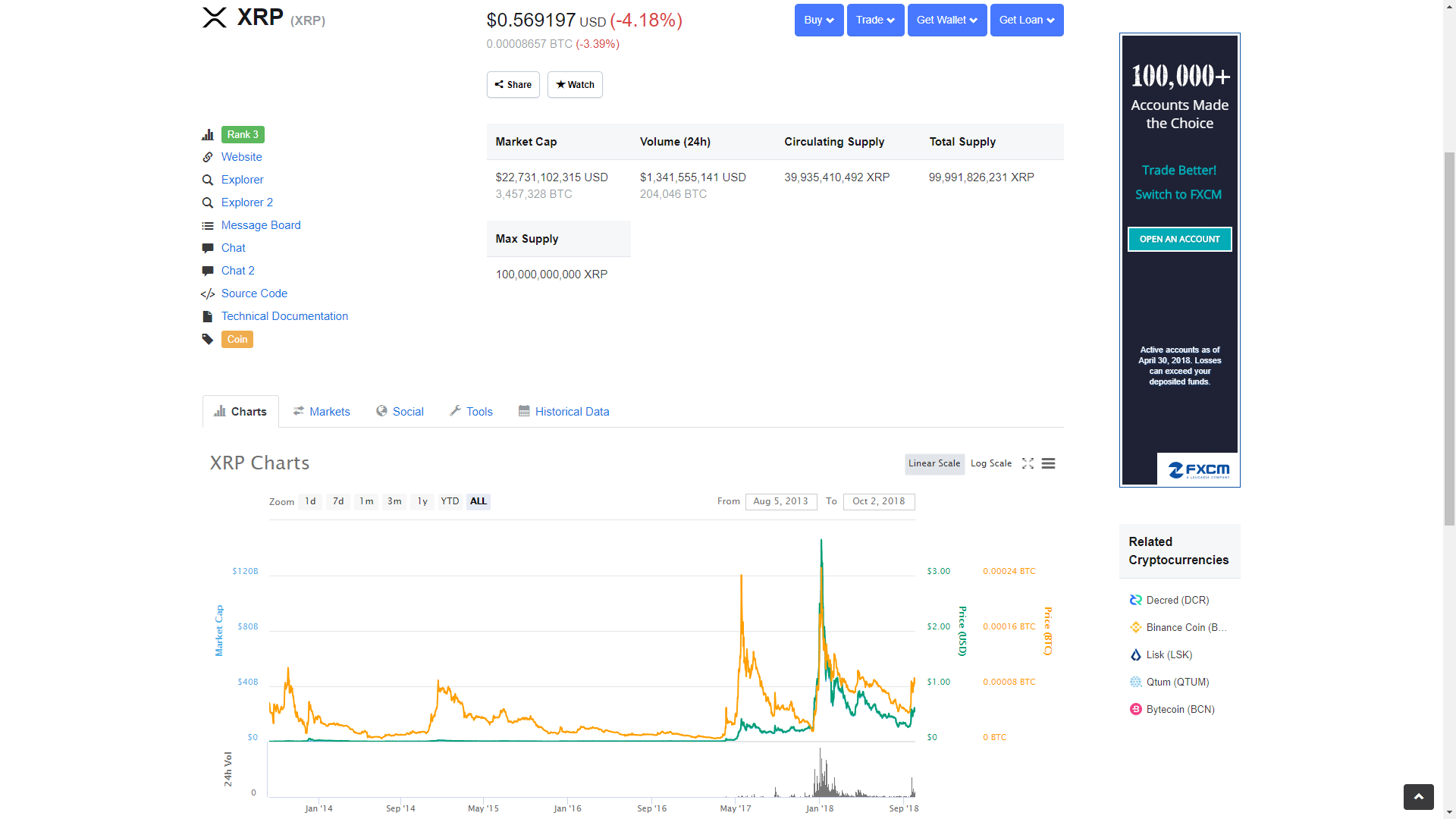
Task: Open Qtum (QTUM) related cryptocurrency
Action: click(1178, 682)
